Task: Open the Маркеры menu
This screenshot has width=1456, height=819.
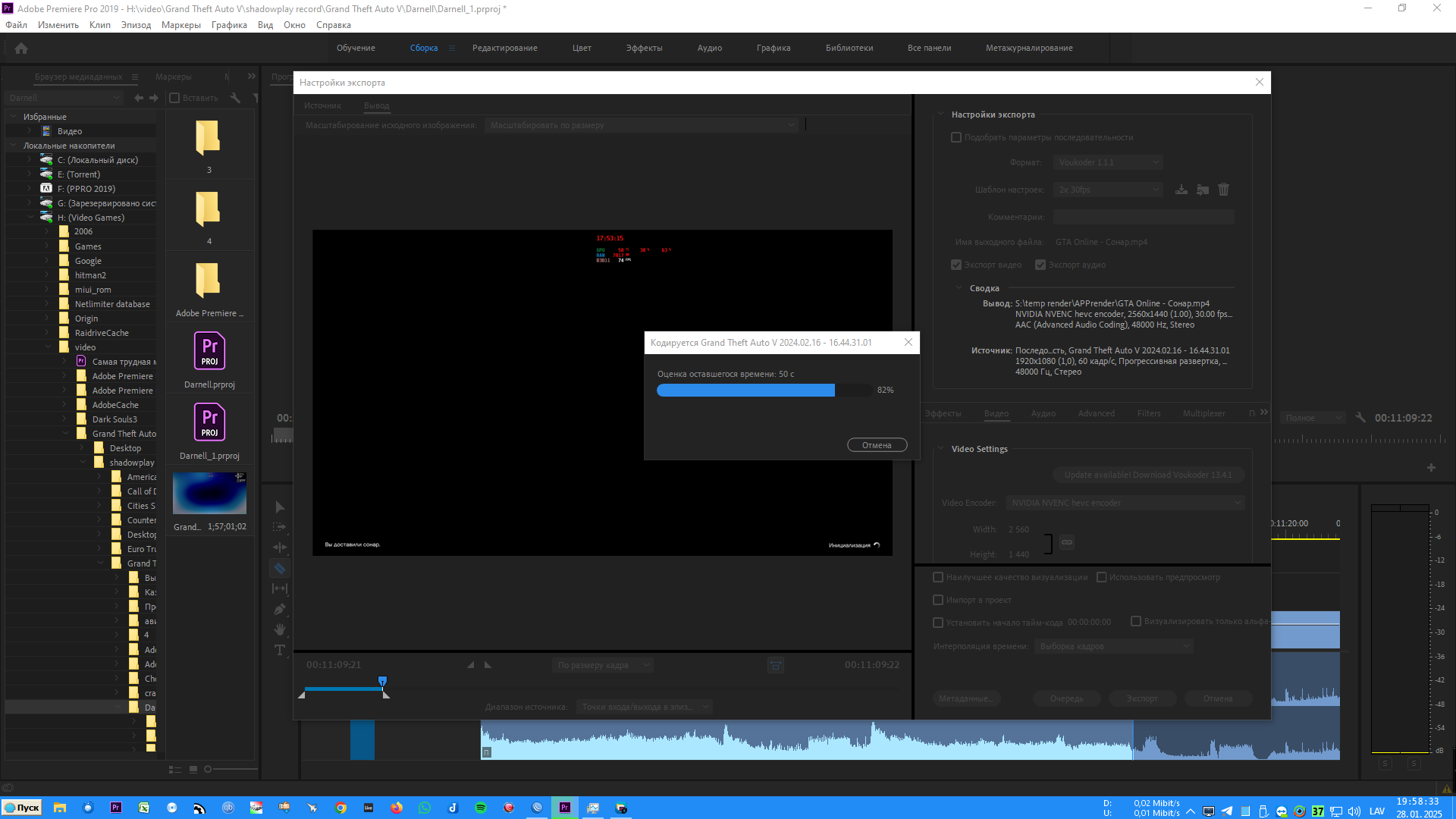Action: coord(180,25)
